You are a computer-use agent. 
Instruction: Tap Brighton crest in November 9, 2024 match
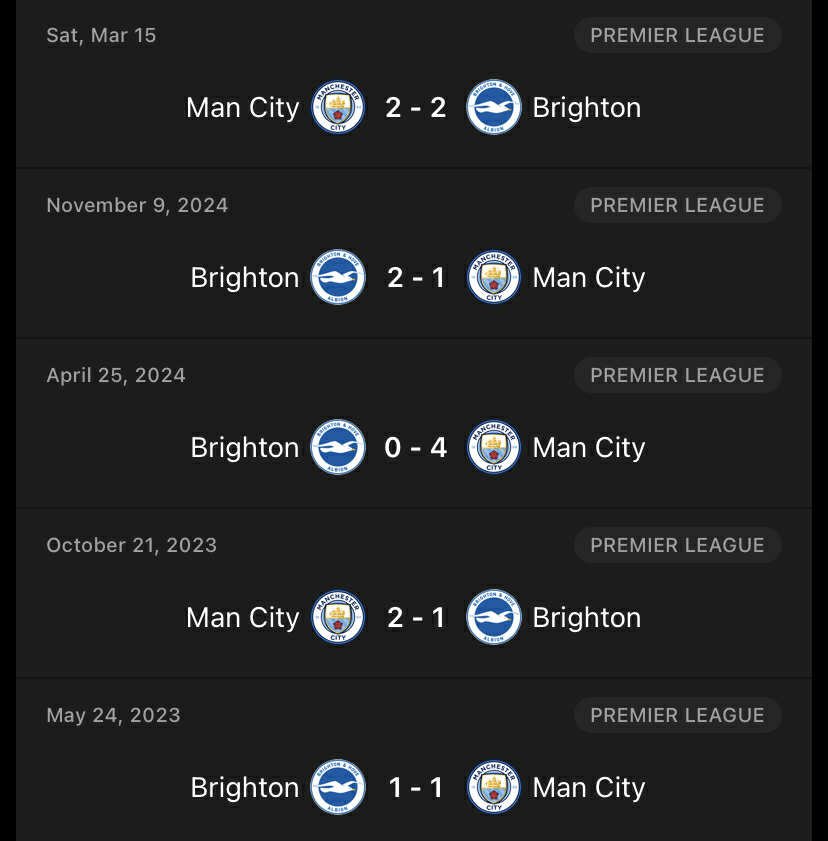pyautogui.click(x=338, y=278)
